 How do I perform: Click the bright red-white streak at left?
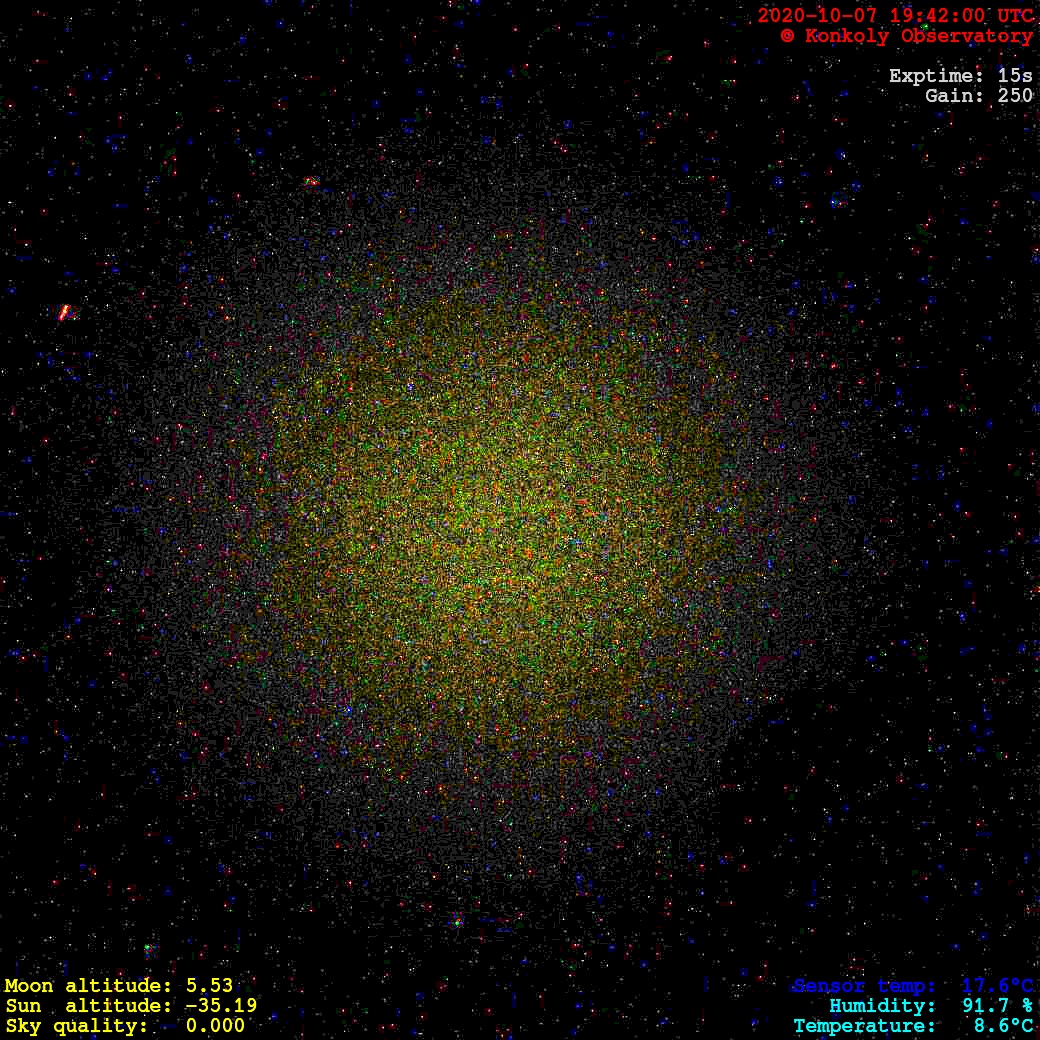[65, 313]
